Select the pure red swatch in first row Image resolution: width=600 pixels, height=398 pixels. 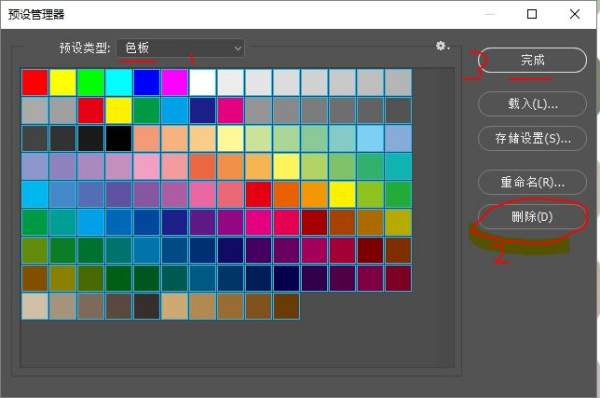click(x=35, y=82)
